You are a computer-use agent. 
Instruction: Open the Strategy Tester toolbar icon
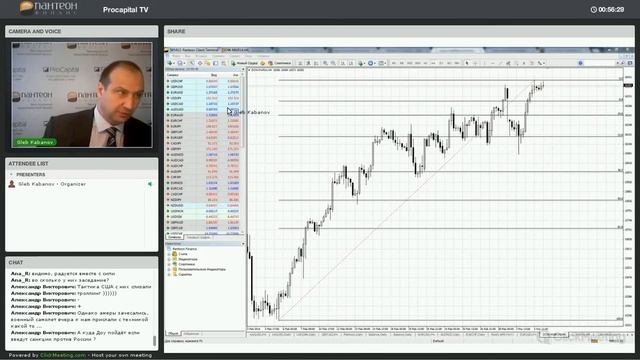223,63
